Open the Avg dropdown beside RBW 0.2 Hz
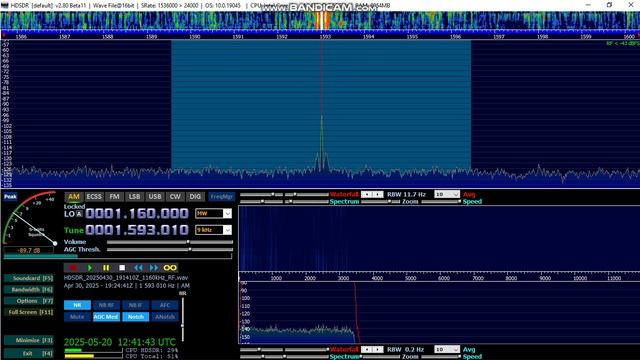Image resolution: width=640 pixels, height=360 pixels. point(447,349)
